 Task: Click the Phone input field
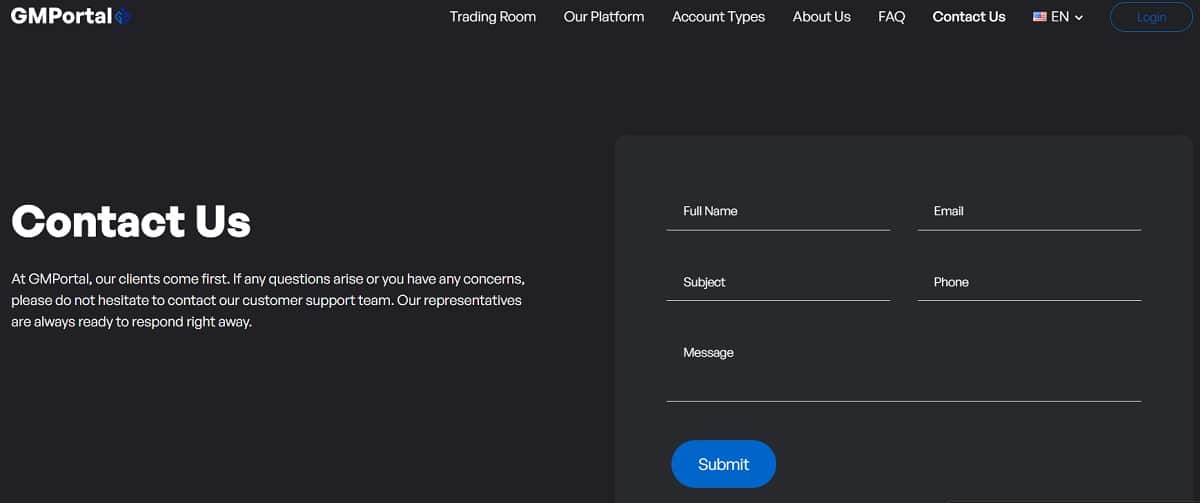[1028, 283]
